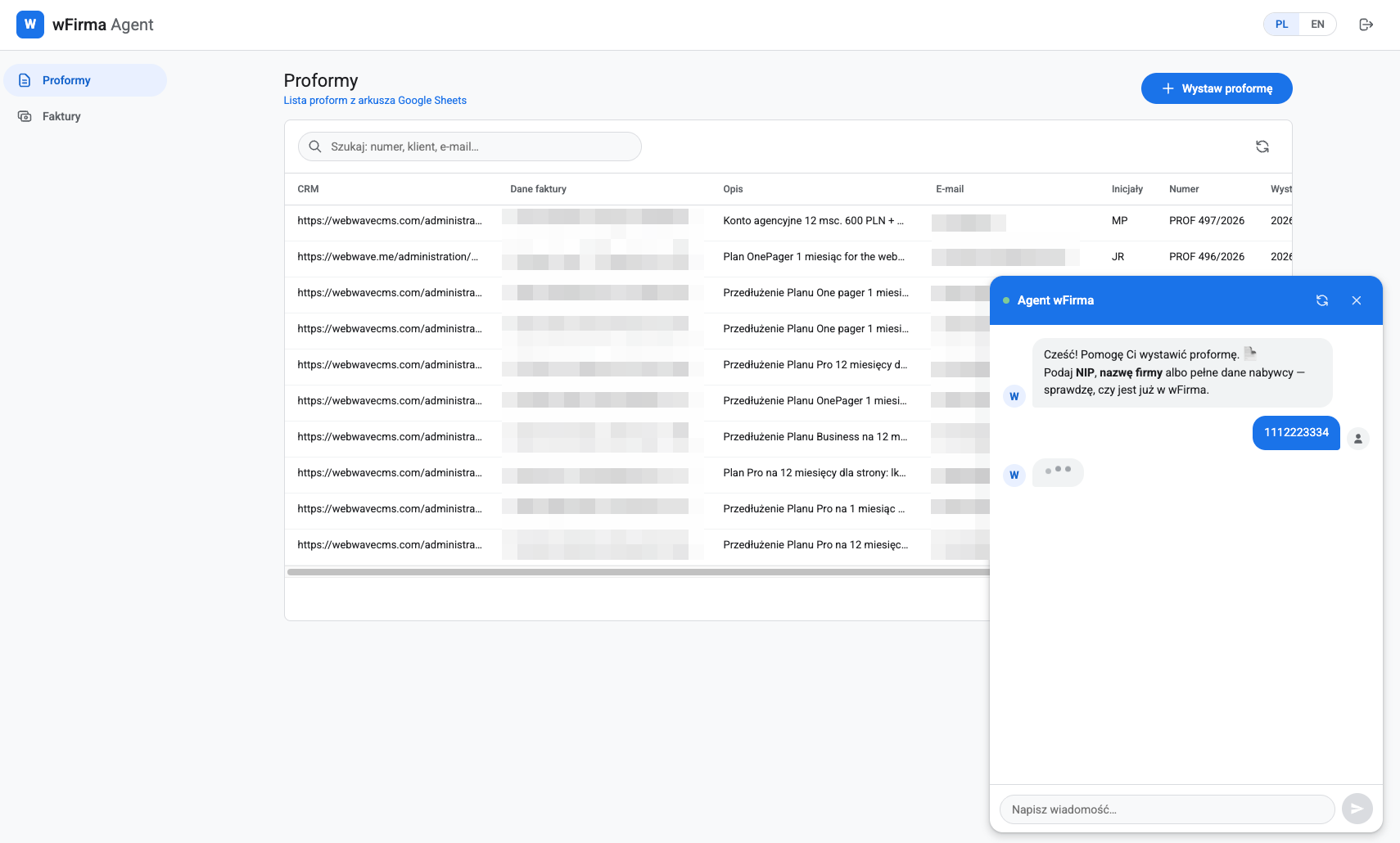Click the W bot avatar beside the typing indicator
The width and height of the screenshot is (1400, 843).
[x=1014, y=475]
